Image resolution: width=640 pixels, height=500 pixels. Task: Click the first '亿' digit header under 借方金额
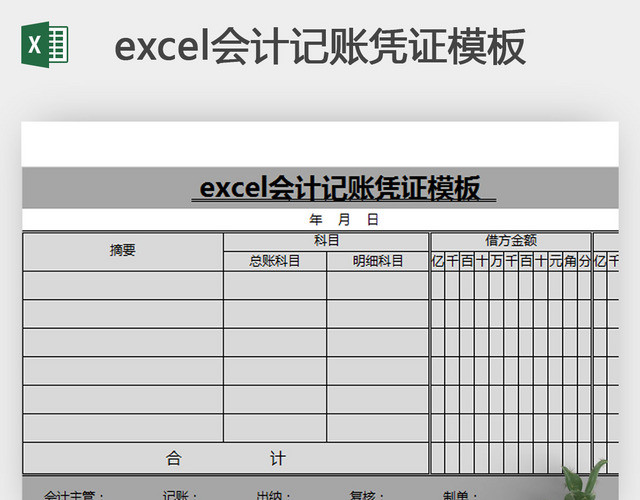[x=438, y=261]
